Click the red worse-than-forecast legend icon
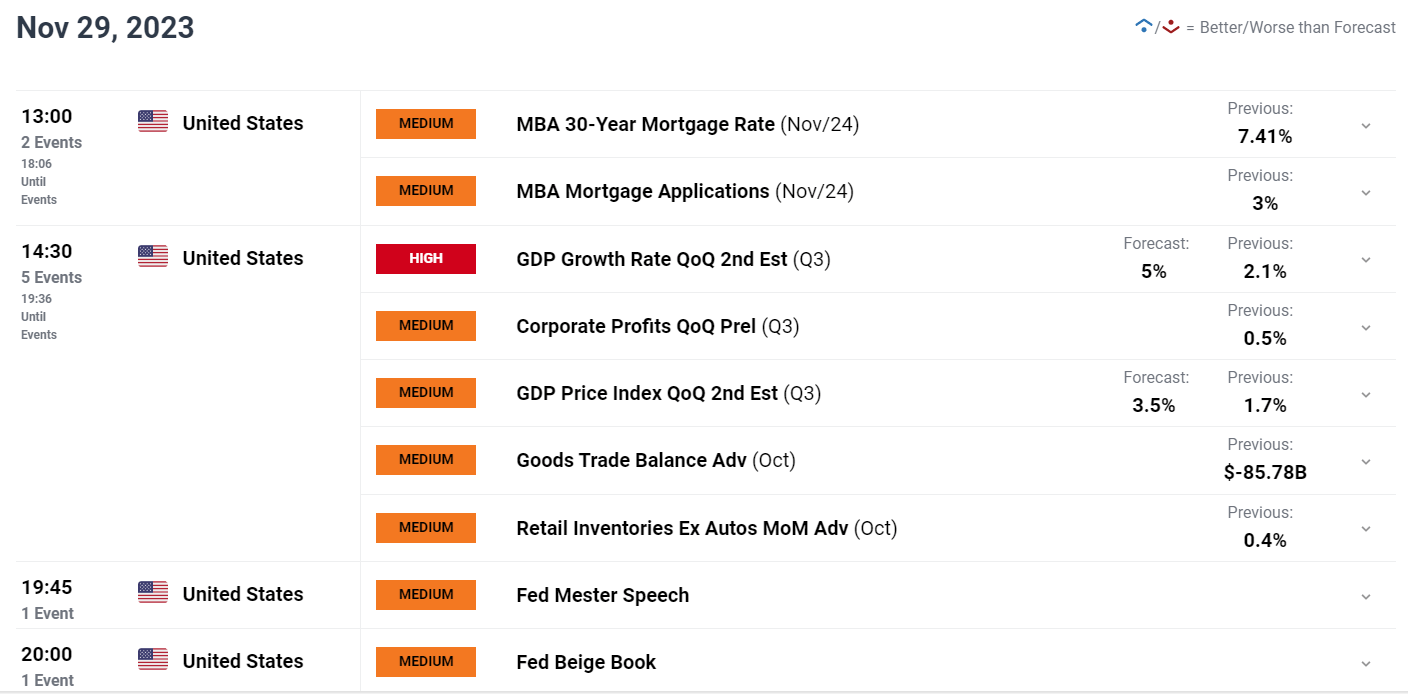1408x694 pixels. pos(1171,27)
